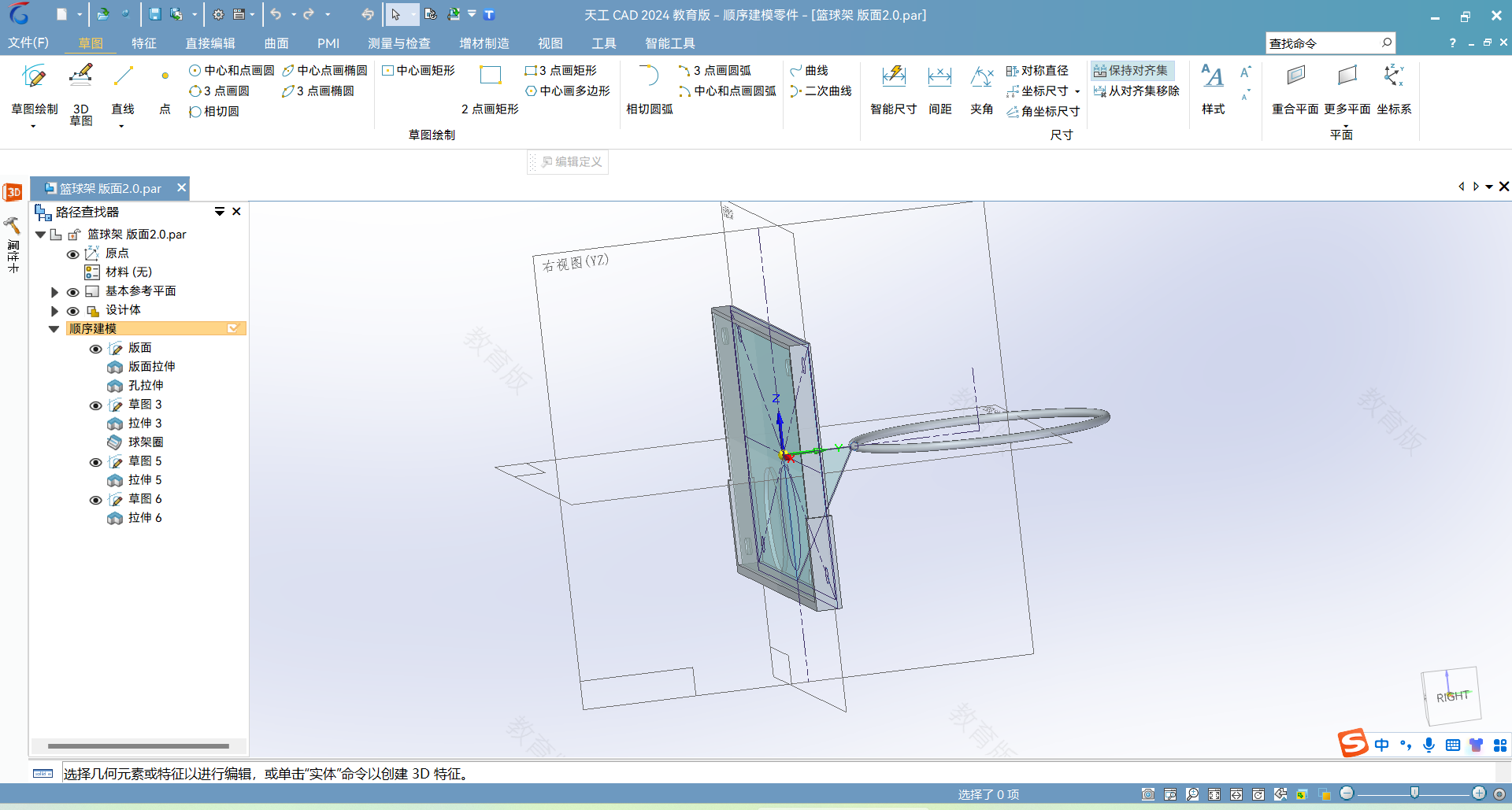Activate the select arrow tool in the title bar

coord(395,14)
